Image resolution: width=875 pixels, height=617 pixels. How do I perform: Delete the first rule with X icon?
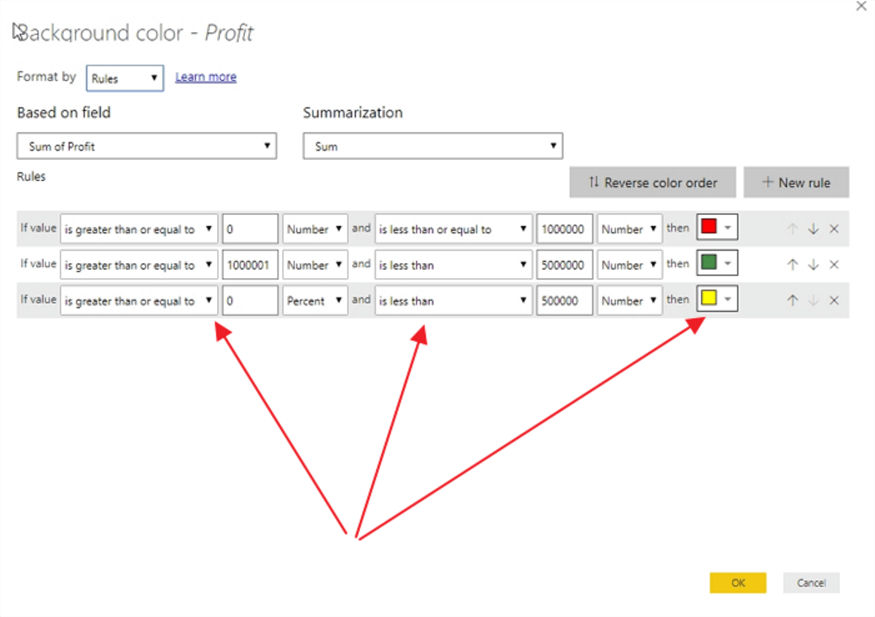[x=834, y=229]
